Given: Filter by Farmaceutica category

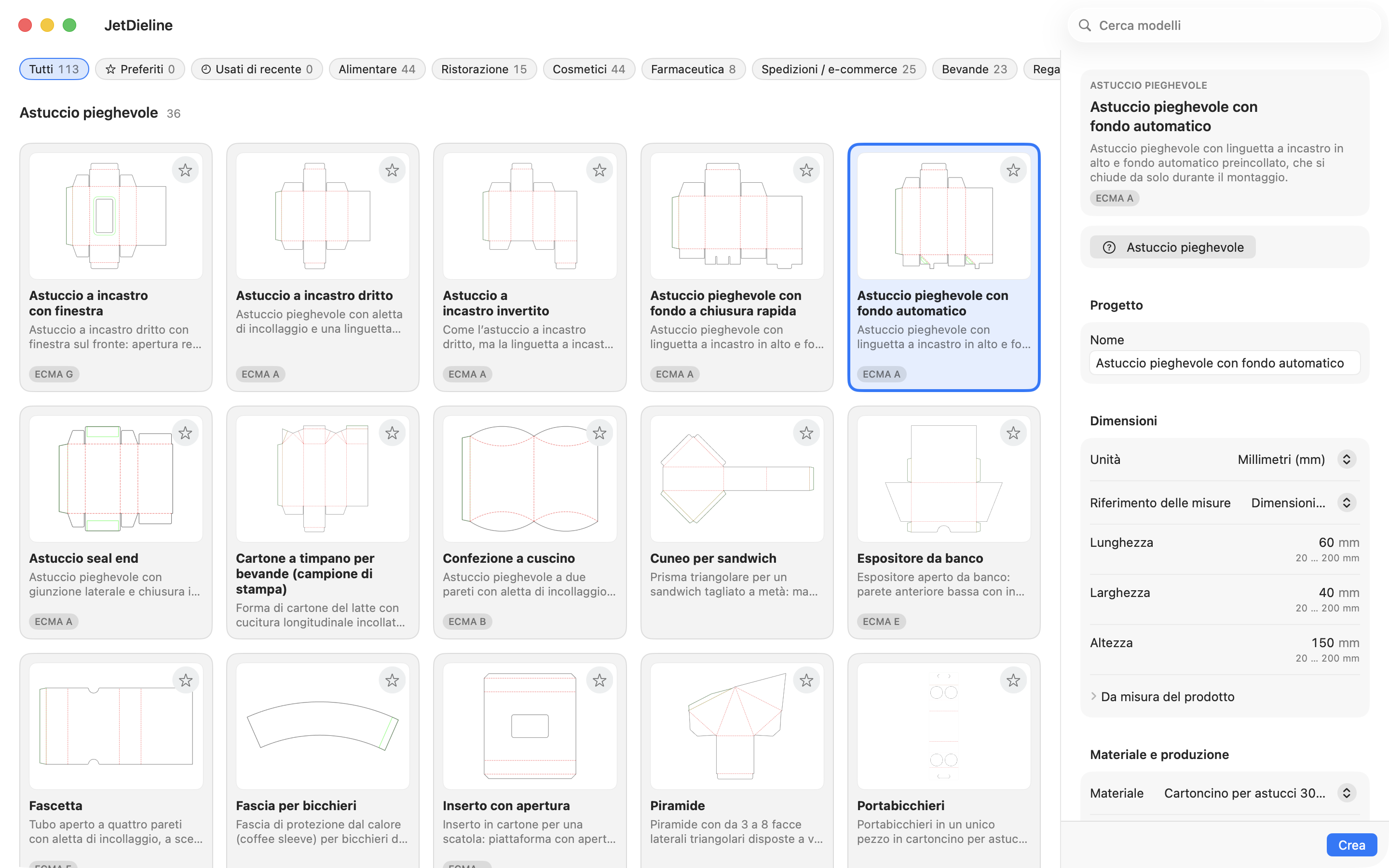Looking at the screenshot, I should pyautogui.click(x=694, y=69).
